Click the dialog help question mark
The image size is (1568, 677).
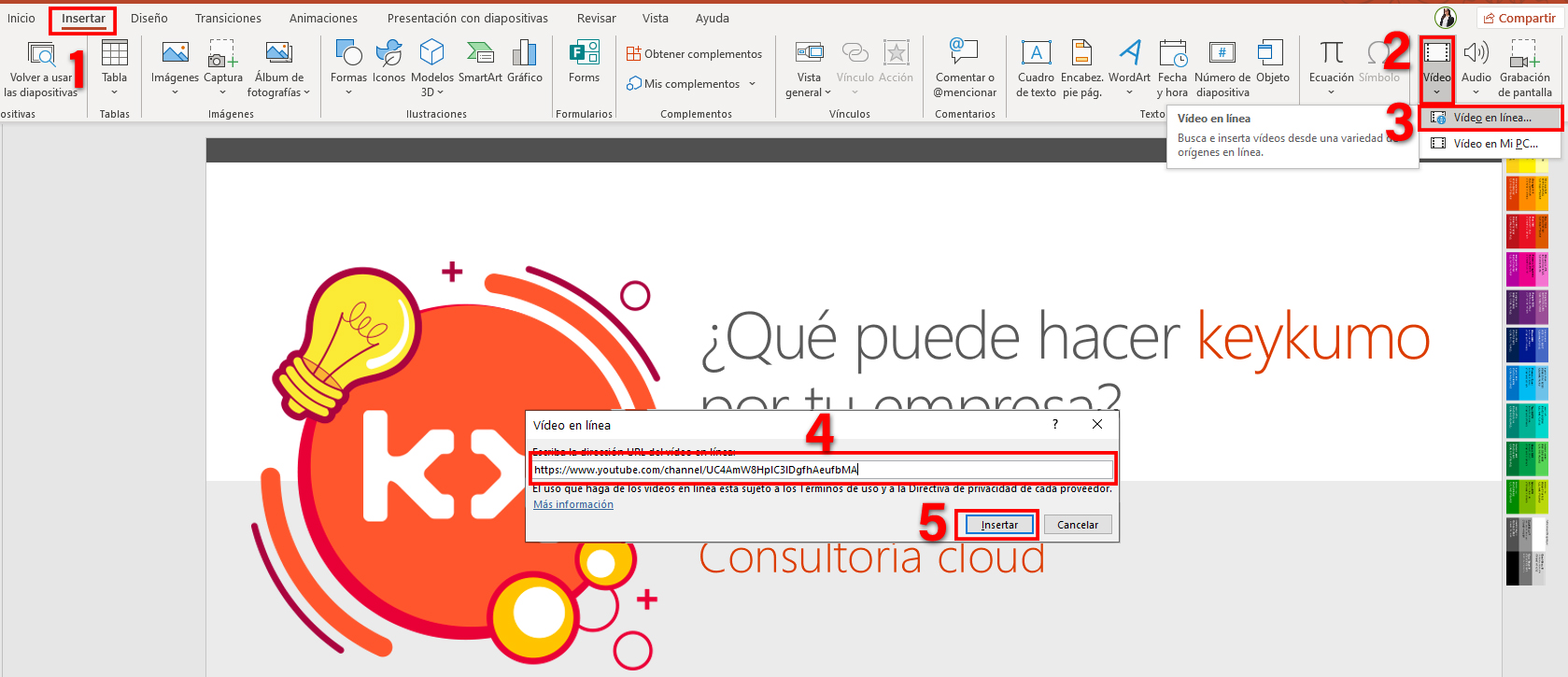click(x=1055, y=424)
